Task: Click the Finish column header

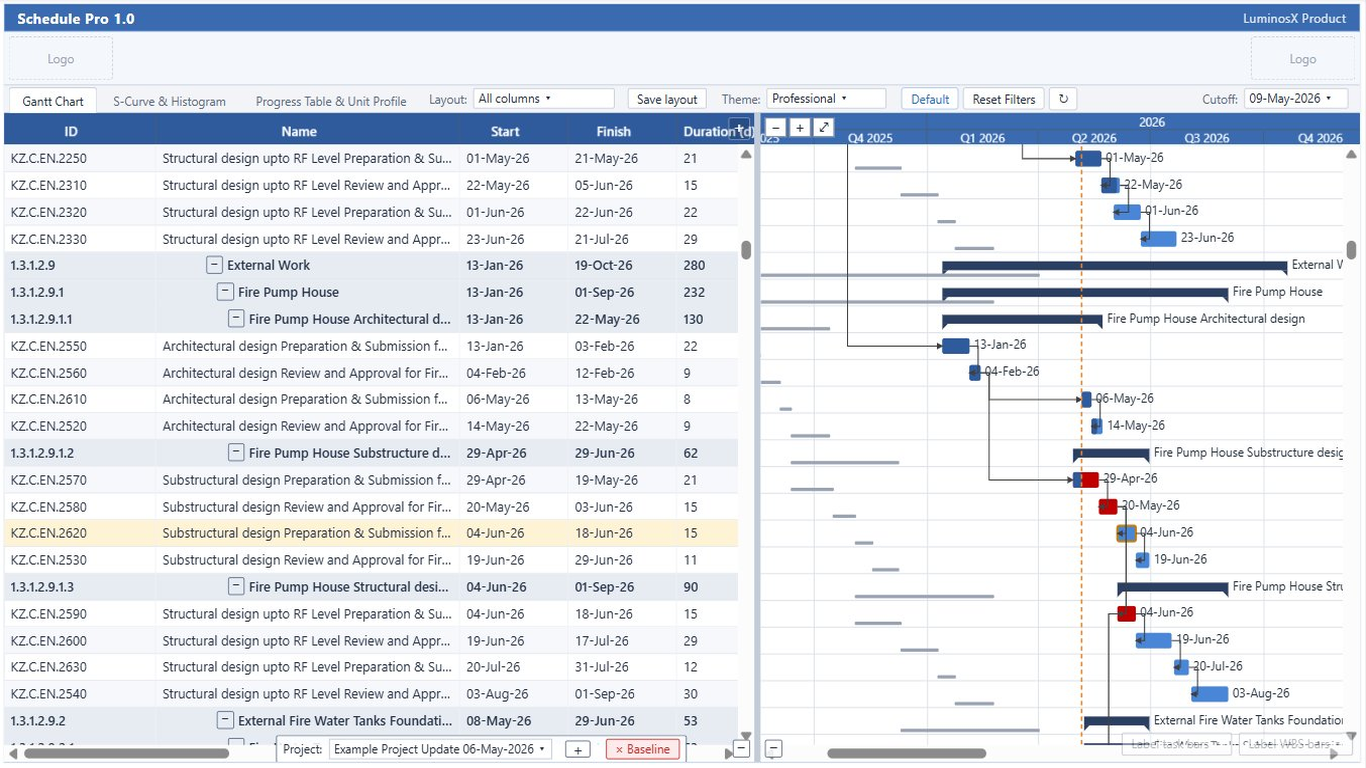Action: tap(614, 131)
